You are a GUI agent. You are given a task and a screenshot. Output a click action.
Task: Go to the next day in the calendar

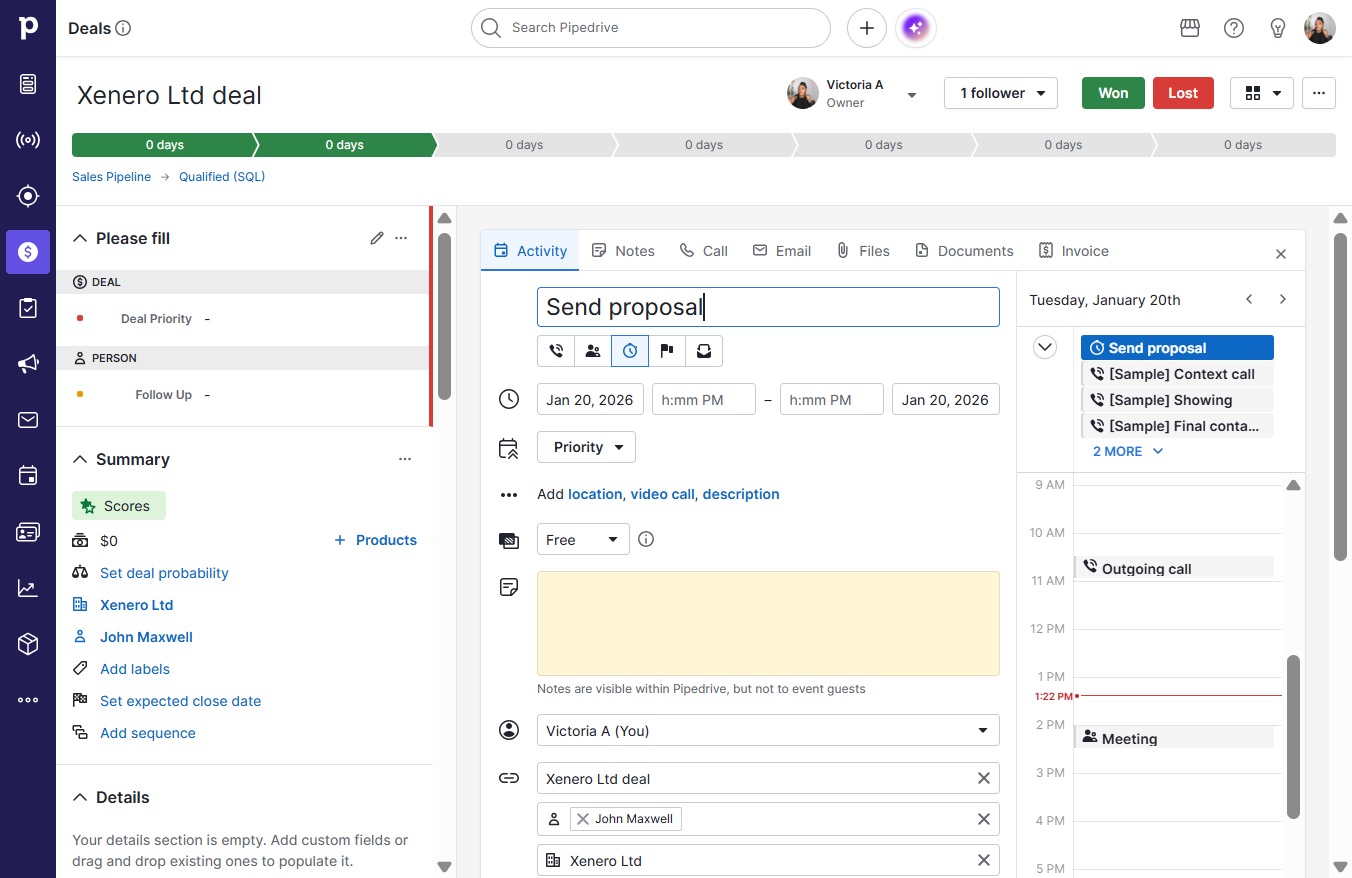tap(1283, 299)
